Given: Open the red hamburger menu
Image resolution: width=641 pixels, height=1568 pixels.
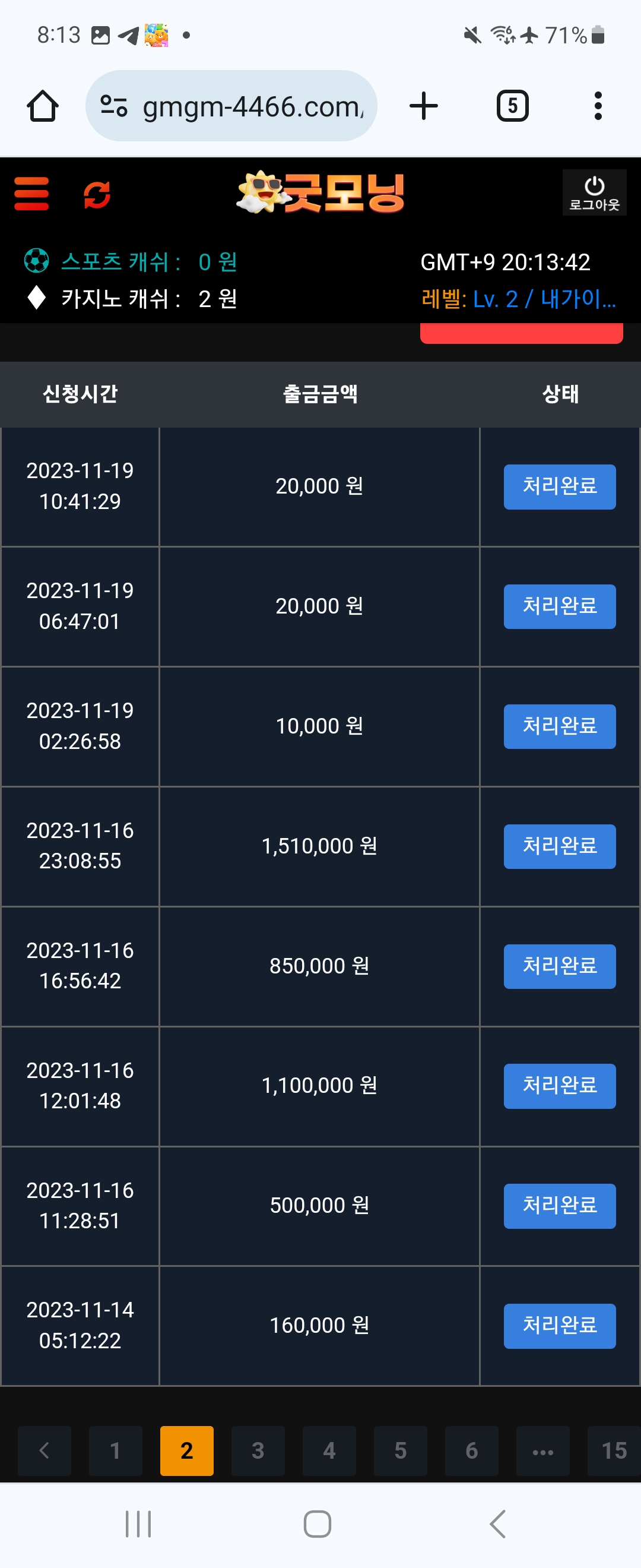Looking at the screenshot, I should (31, 194).
